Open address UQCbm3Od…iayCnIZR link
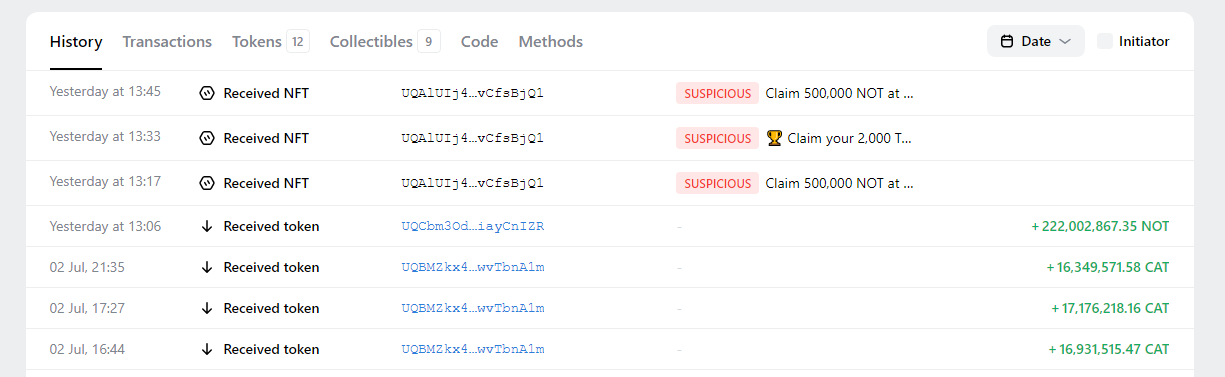The height and width of the screenshot is (377, 1225). 473,226
